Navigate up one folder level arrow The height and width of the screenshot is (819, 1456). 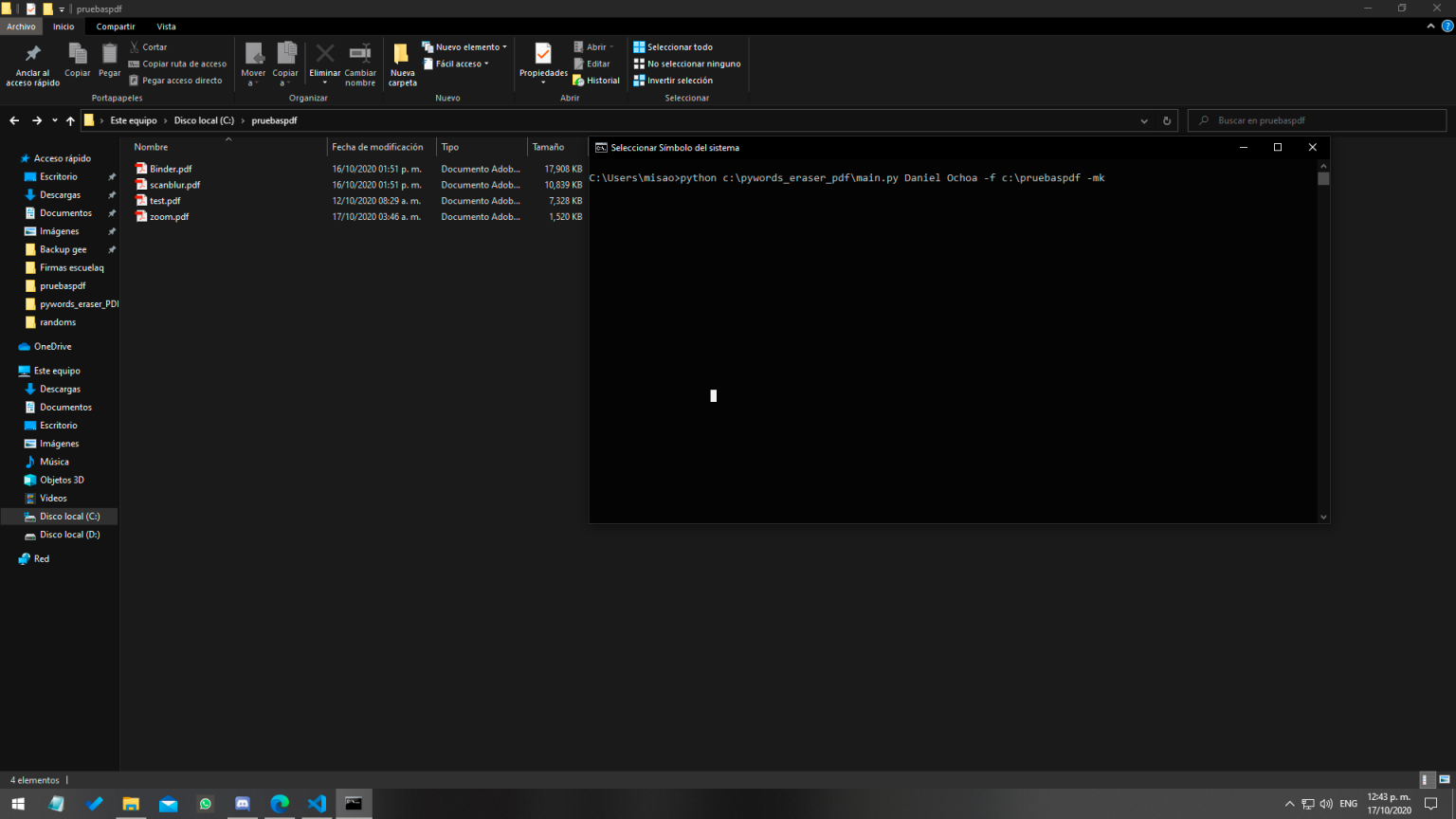[x=70, y=120]
